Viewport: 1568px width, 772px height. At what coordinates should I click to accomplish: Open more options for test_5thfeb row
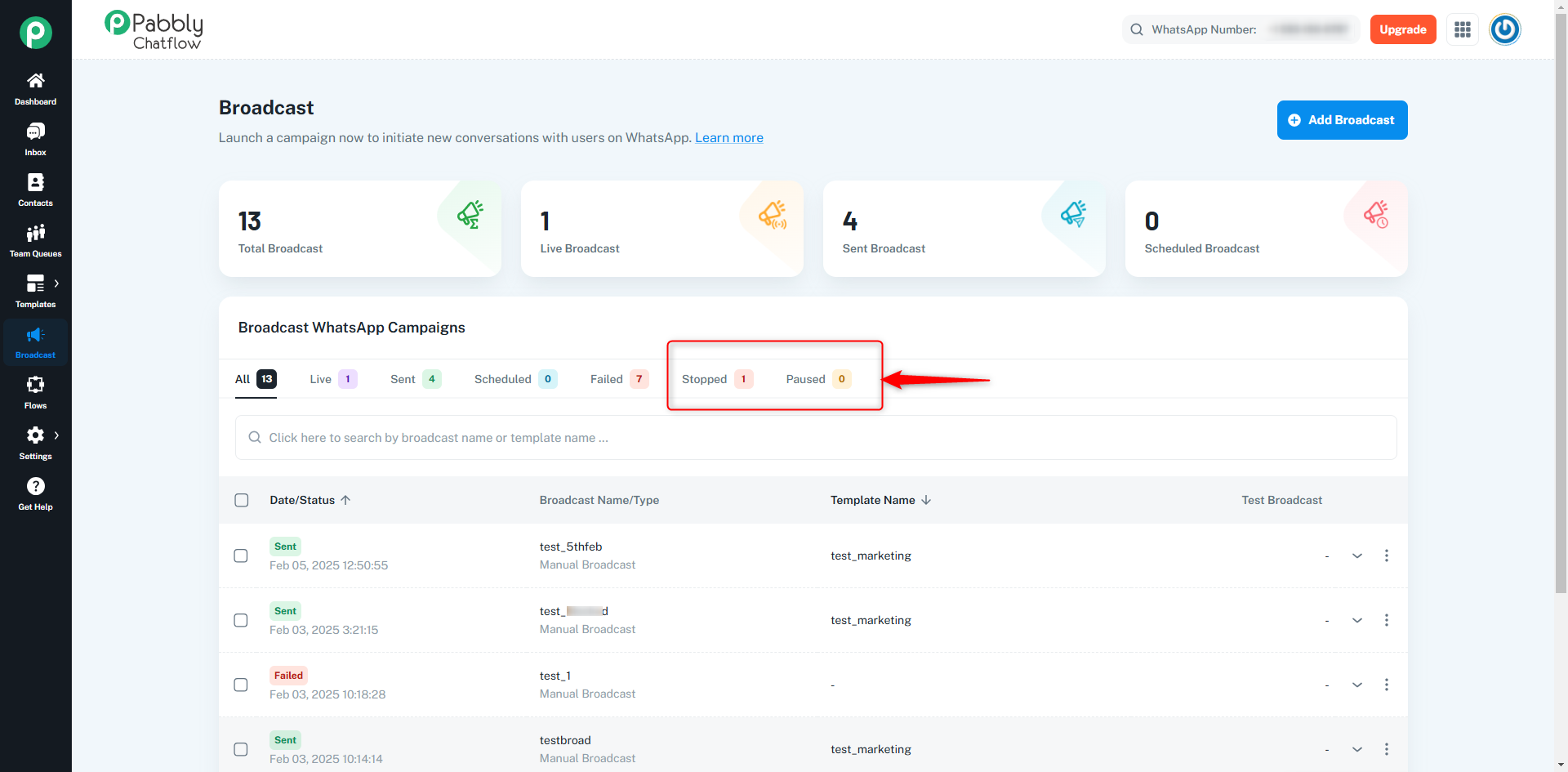tap(1387, 556)
